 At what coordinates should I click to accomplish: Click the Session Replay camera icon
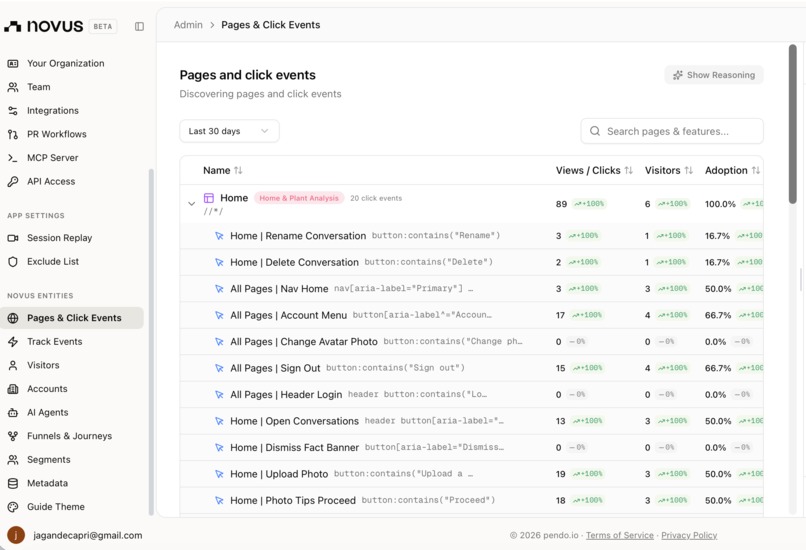13,238
